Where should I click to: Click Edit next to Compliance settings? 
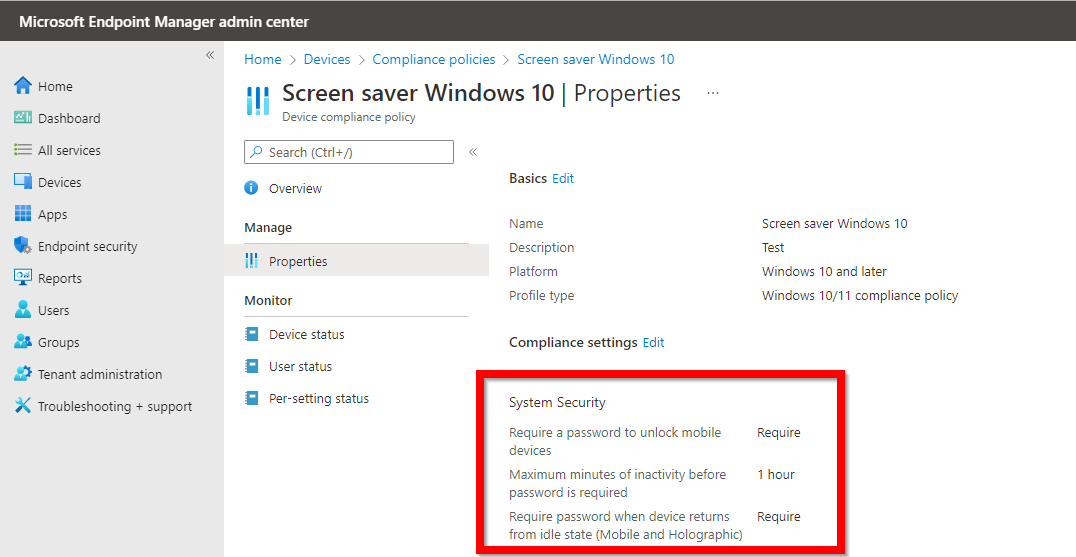point(653,342)
